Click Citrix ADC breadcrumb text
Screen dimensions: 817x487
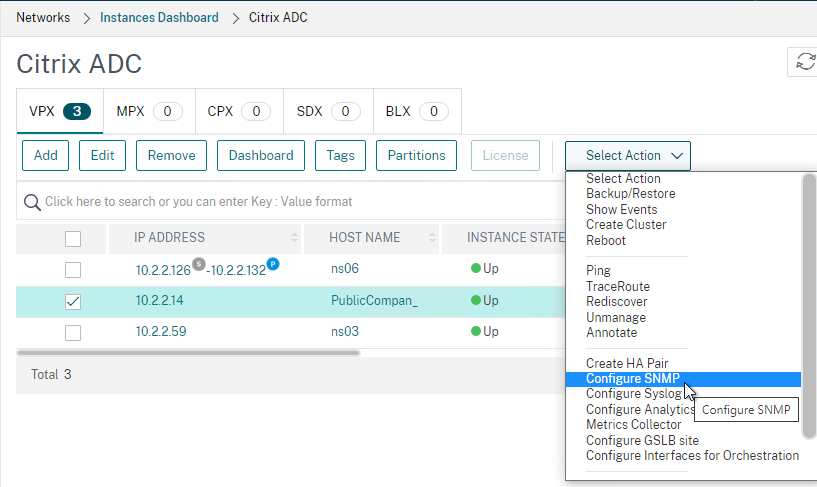tap(278, 18)
